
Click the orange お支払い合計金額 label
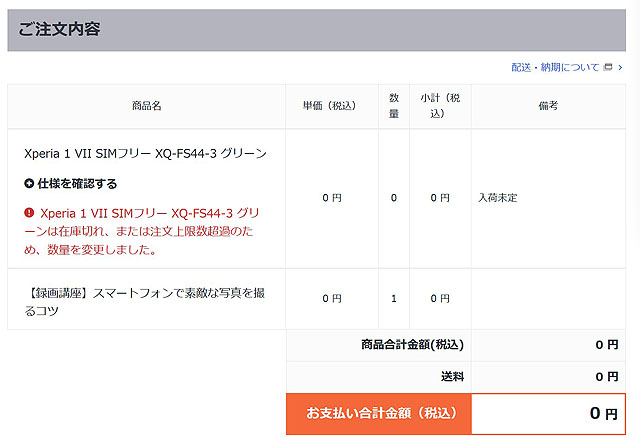[x=380, y=413]
